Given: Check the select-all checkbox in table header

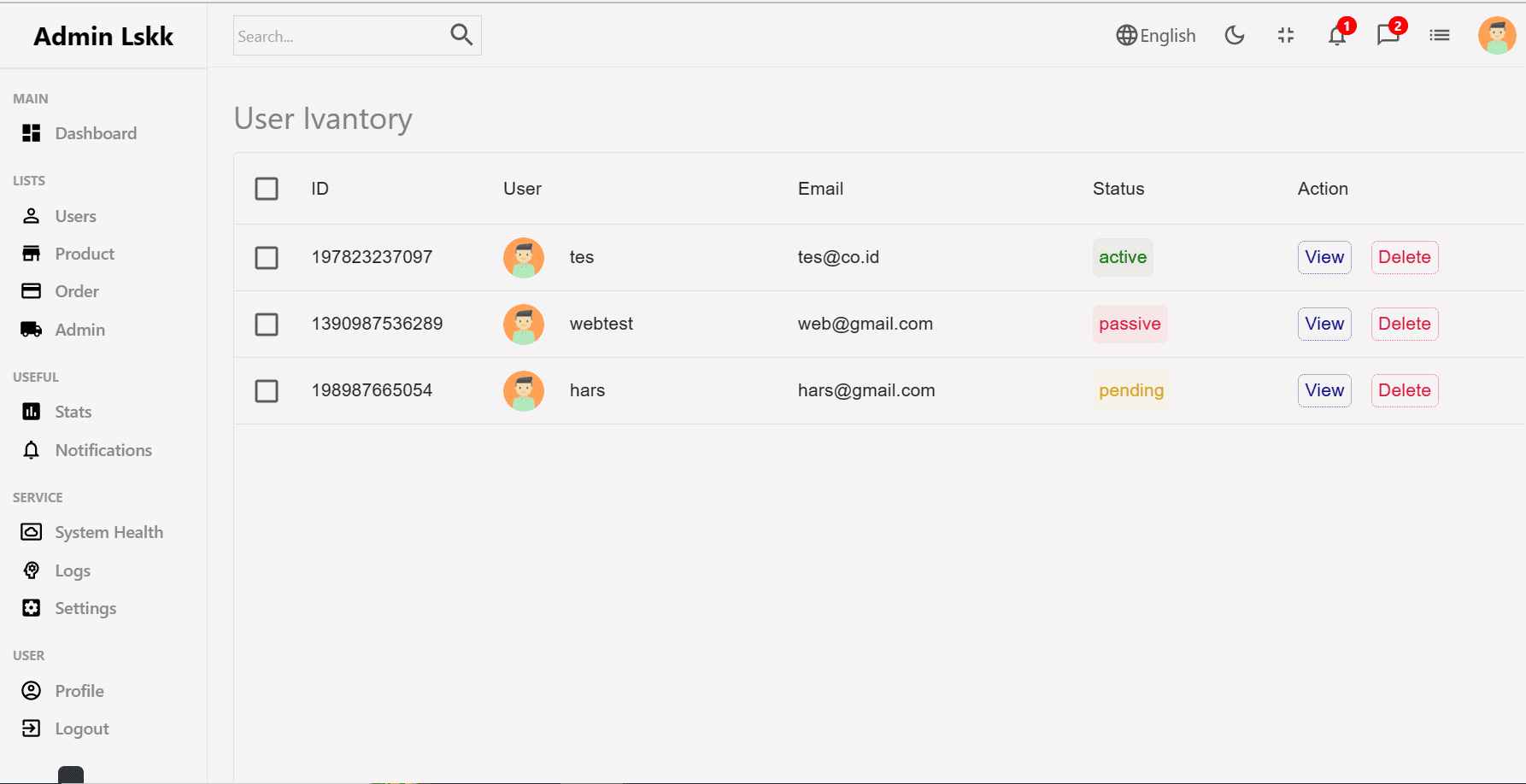Looking at the screenshot, I should (x=267, y=189).
